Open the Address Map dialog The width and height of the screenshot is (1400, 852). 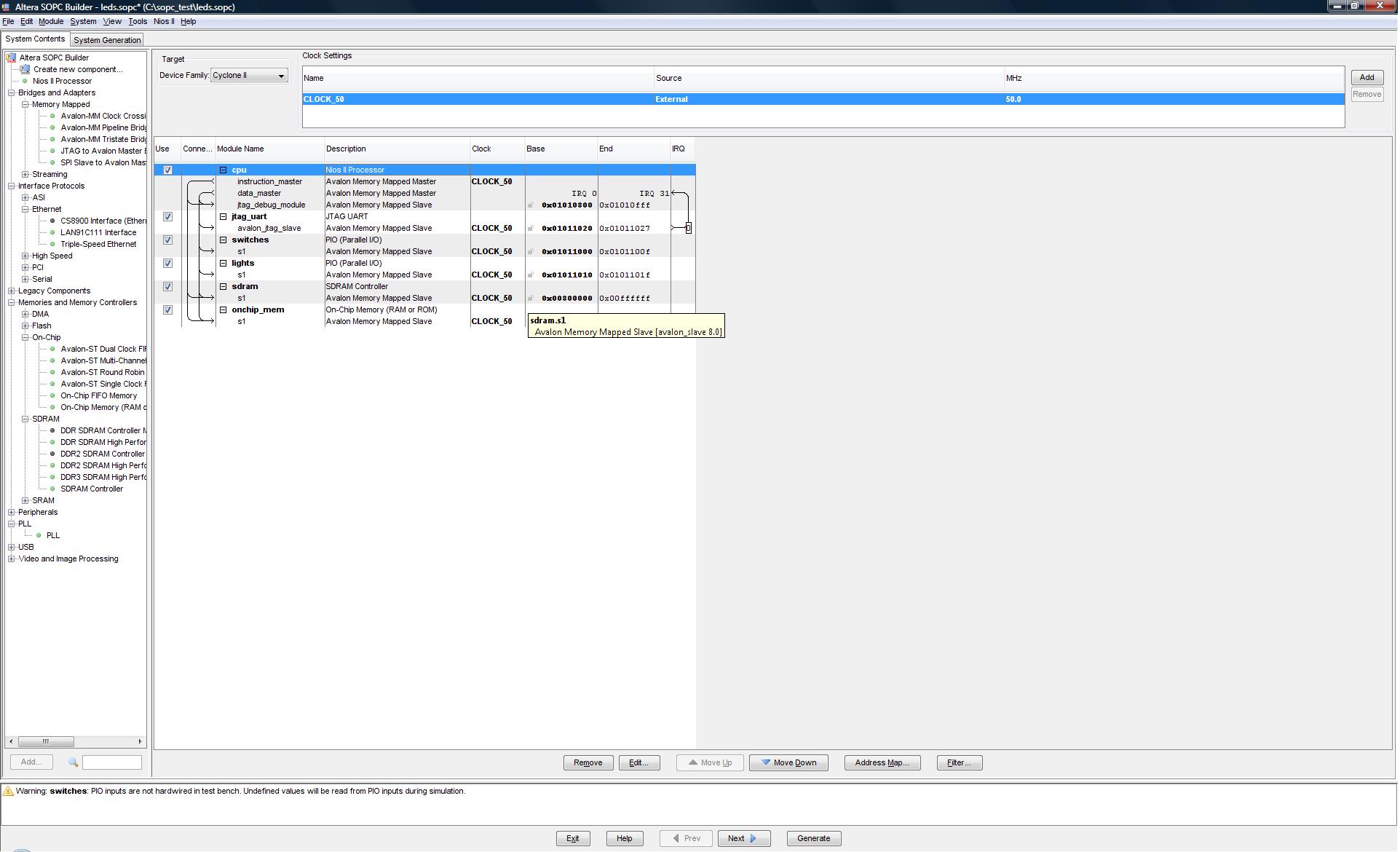[x=882, y=762]
